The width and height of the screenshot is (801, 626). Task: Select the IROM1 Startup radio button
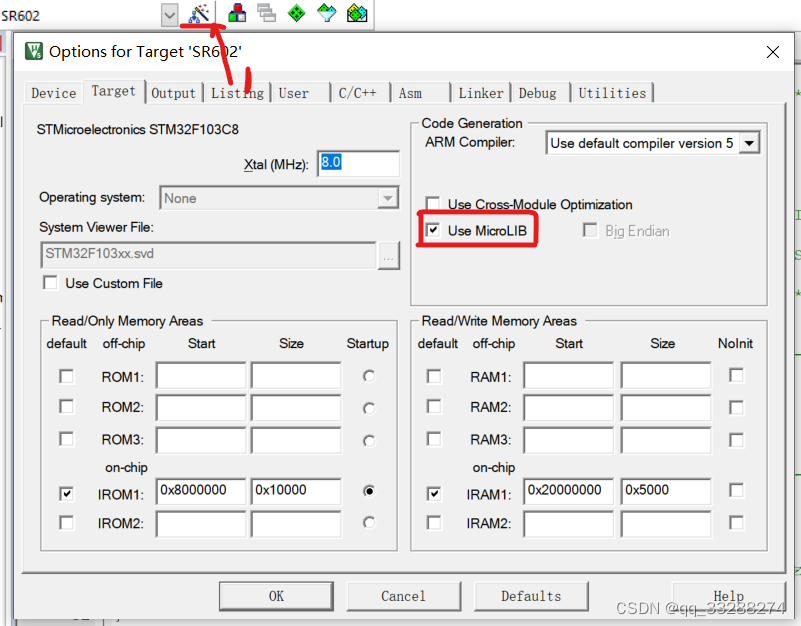tap(369, 491)
